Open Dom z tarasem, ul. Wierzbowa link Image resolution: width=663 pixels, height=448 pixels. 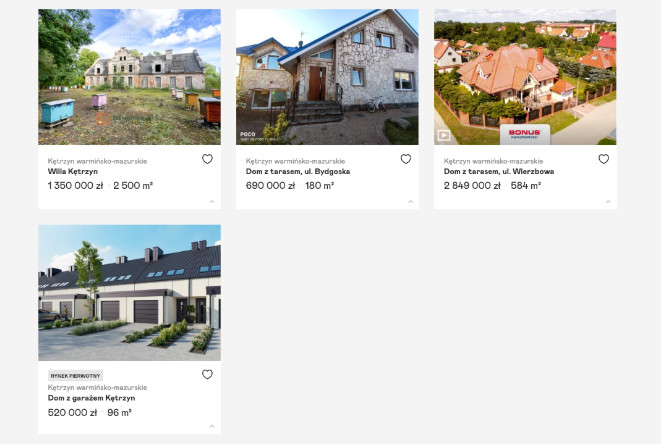tap(499, 172)
